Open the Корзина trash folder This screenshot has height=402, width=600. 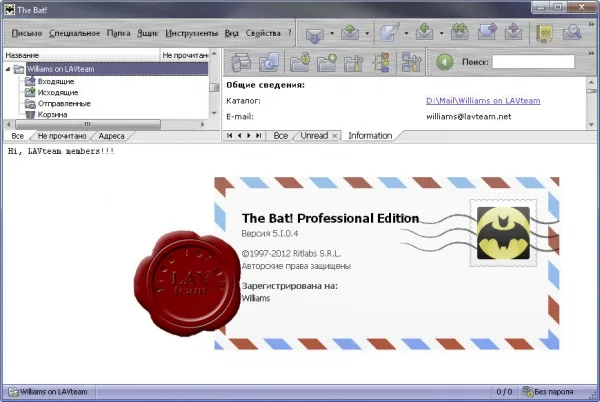click(x=52, y=114)
